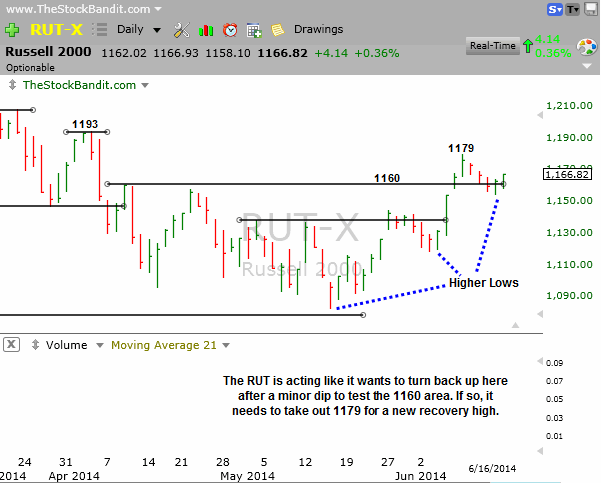601x483 pixels.
Task: Click the RUT-X ticker symbol
Action: click(x=56, y=30)
